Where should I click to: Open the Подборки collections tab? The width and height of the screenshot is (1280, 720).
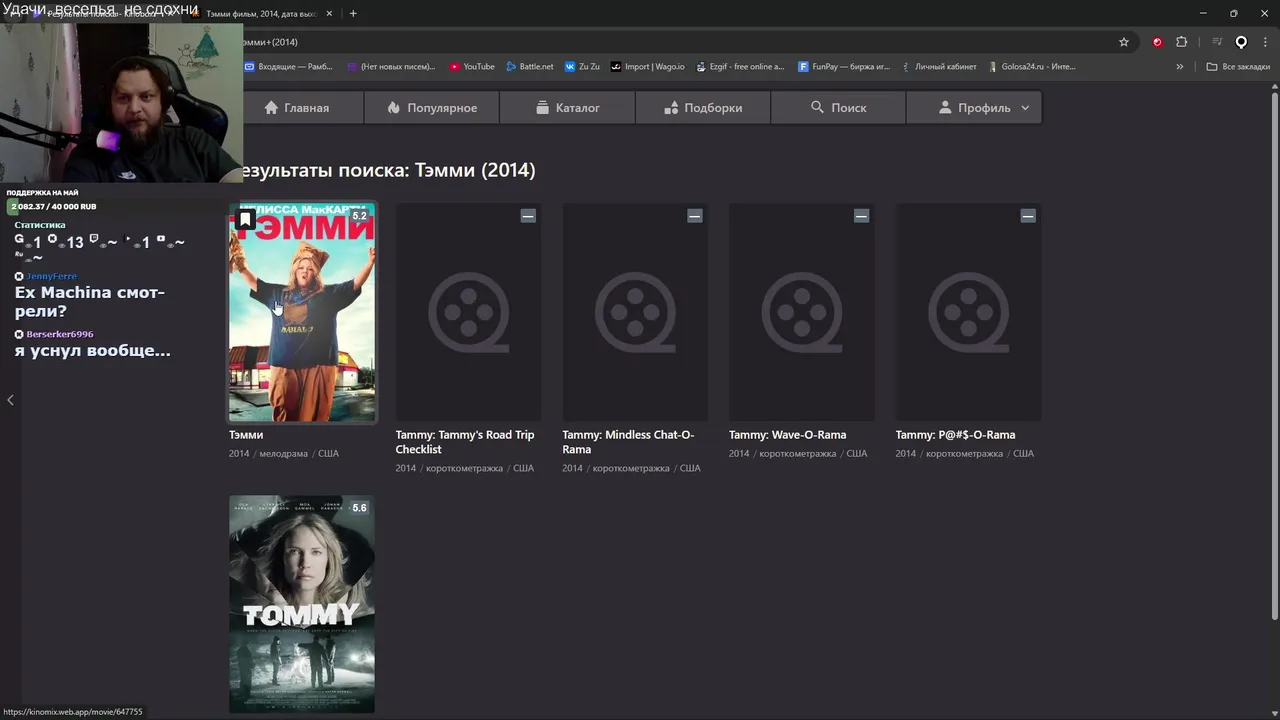click(x=703, y=108)
